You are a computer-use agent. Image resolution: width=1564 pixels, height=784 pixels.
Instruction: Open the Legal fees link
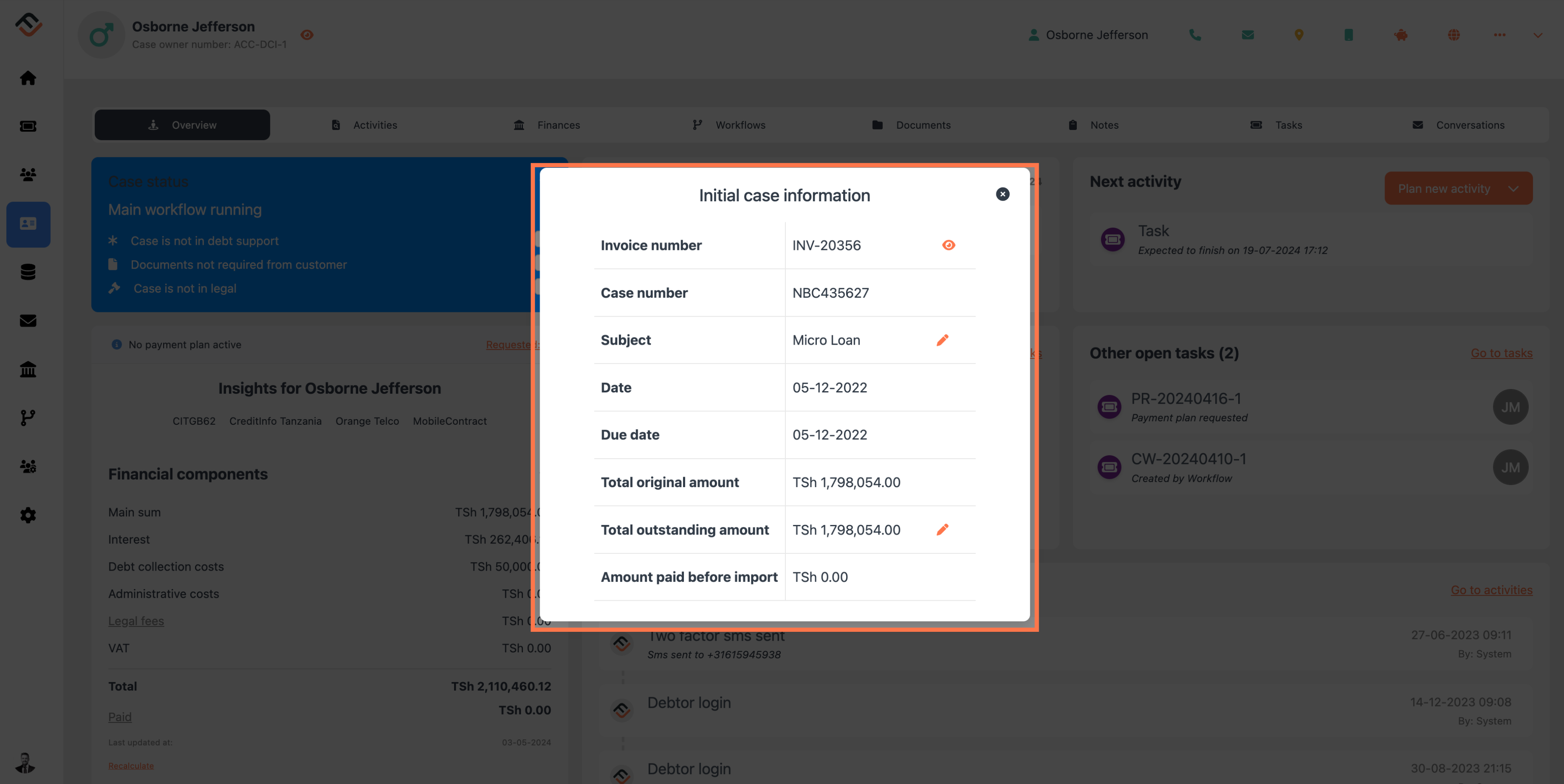(136, 620)
